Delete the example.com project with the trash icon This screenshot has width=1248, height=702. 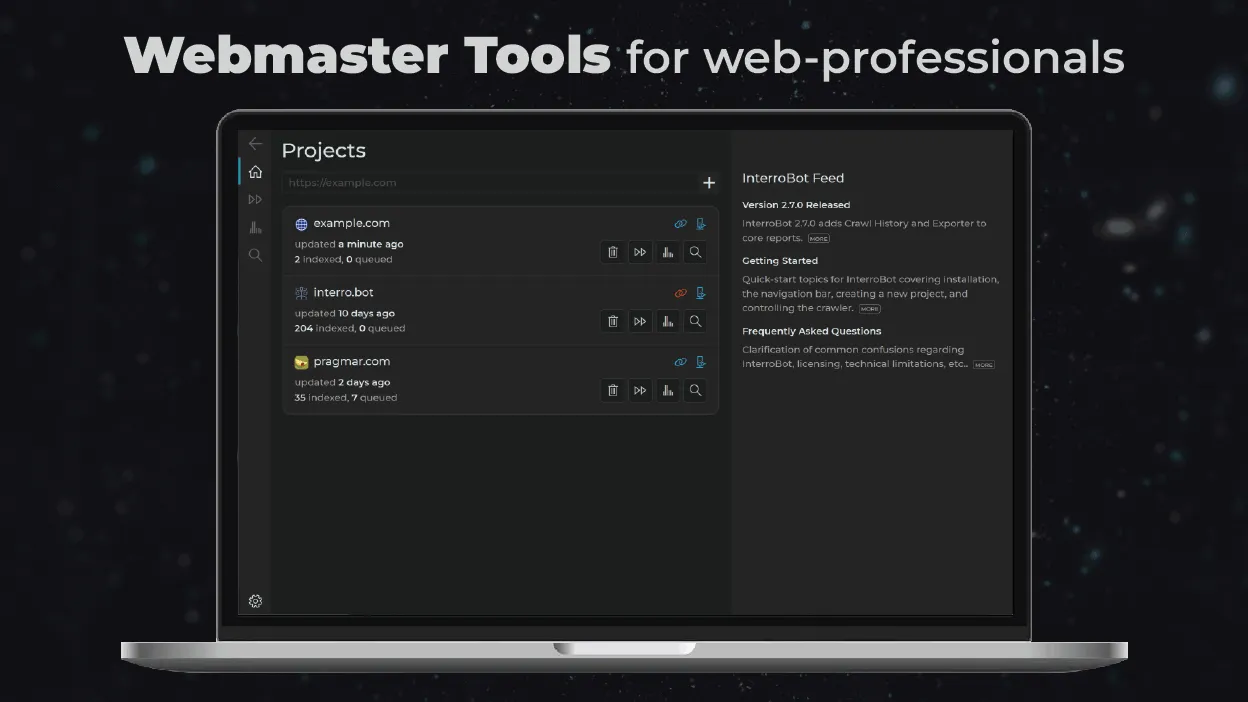pyautogui.click(x=613, y=252)
